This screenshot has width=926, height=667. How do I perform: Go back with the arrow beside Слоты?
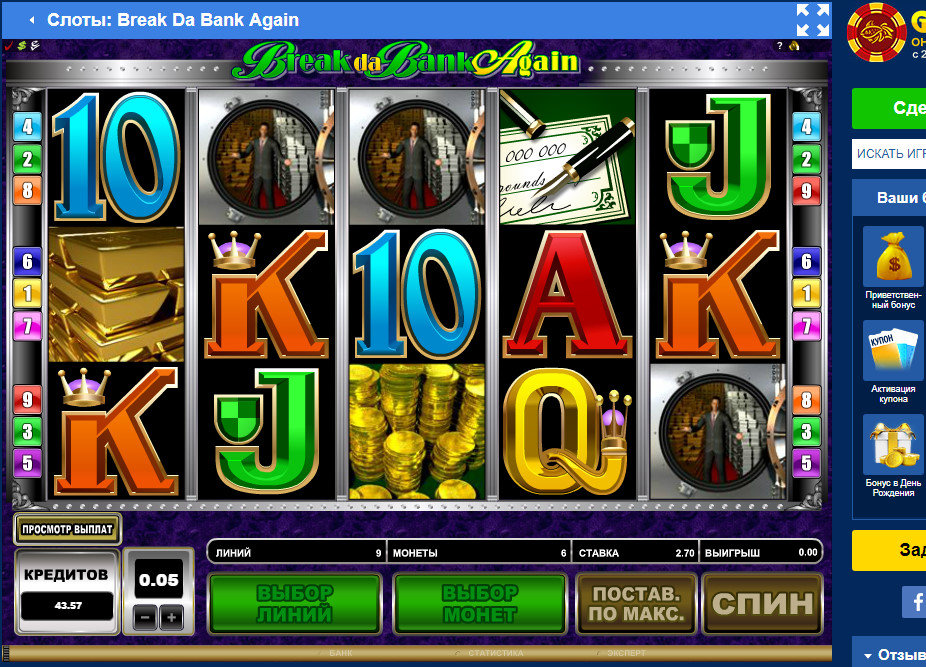[31, 20]
